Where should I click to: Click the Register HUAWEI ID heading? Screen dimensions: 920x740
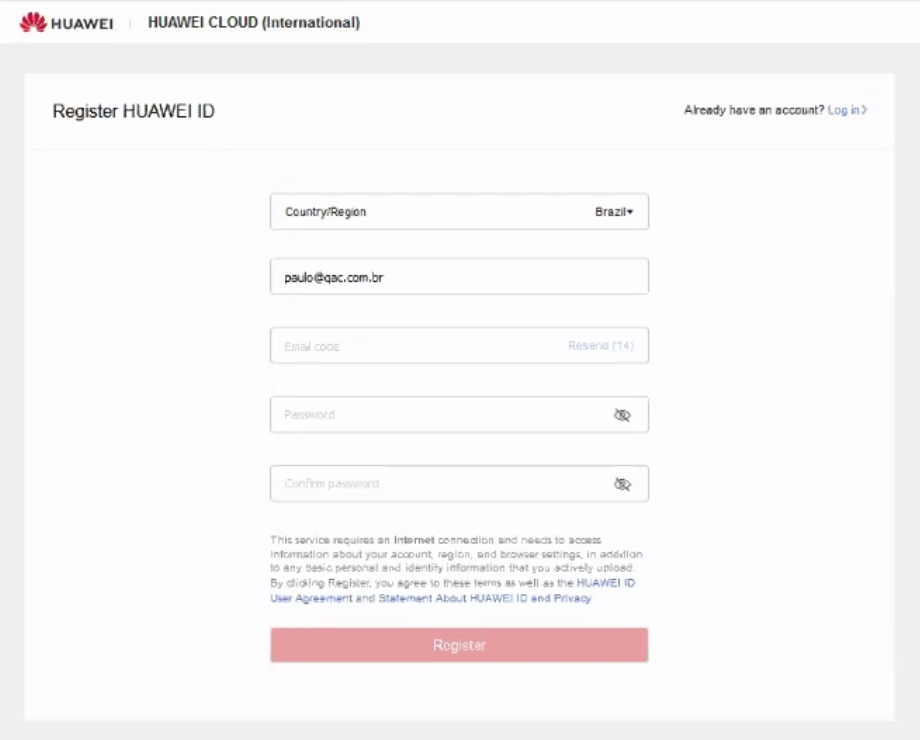pyautogui.click(x=133, y=111)
